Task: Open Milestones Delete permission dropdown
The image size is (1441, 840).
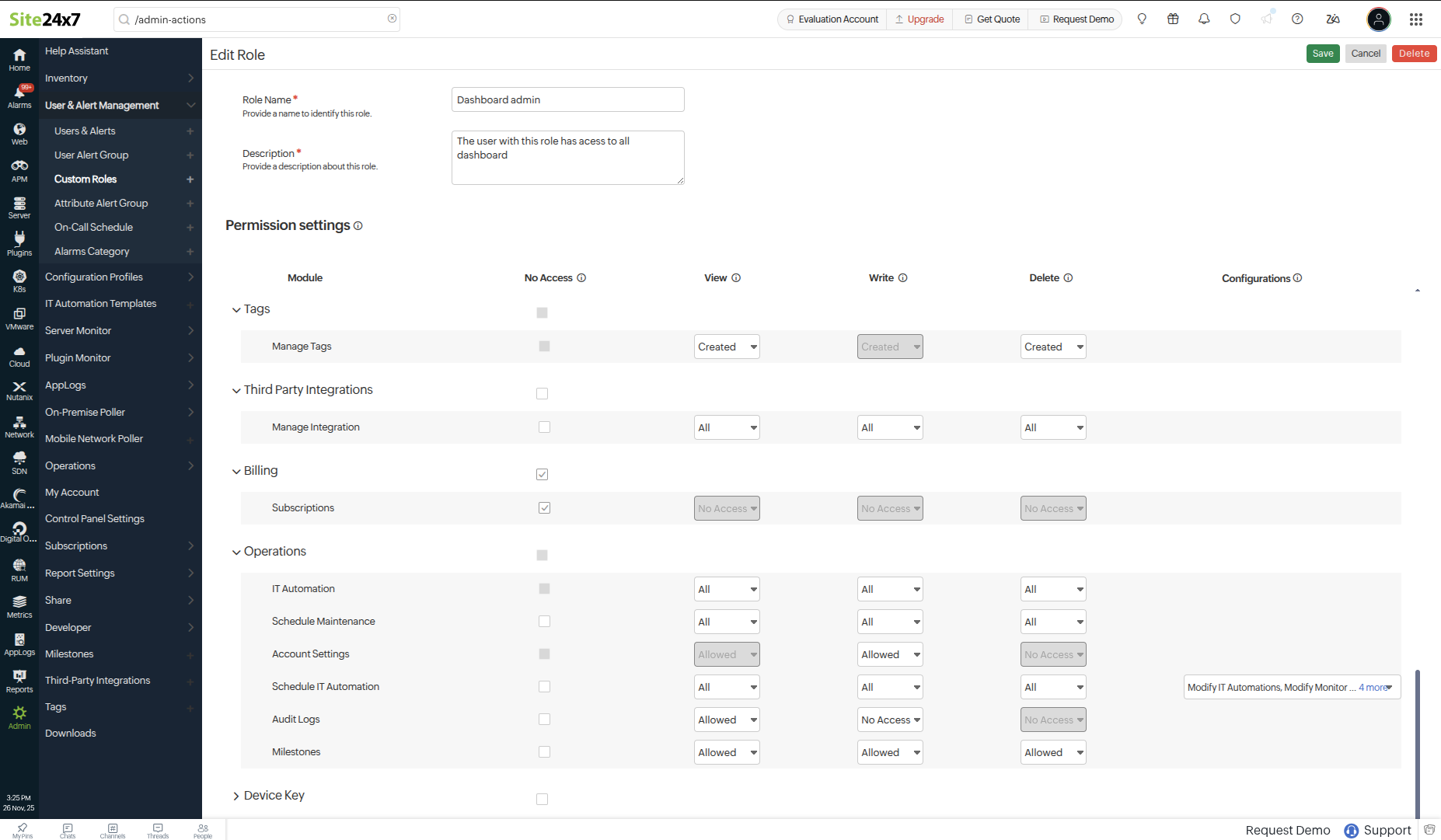Action: coord(1053,752)
